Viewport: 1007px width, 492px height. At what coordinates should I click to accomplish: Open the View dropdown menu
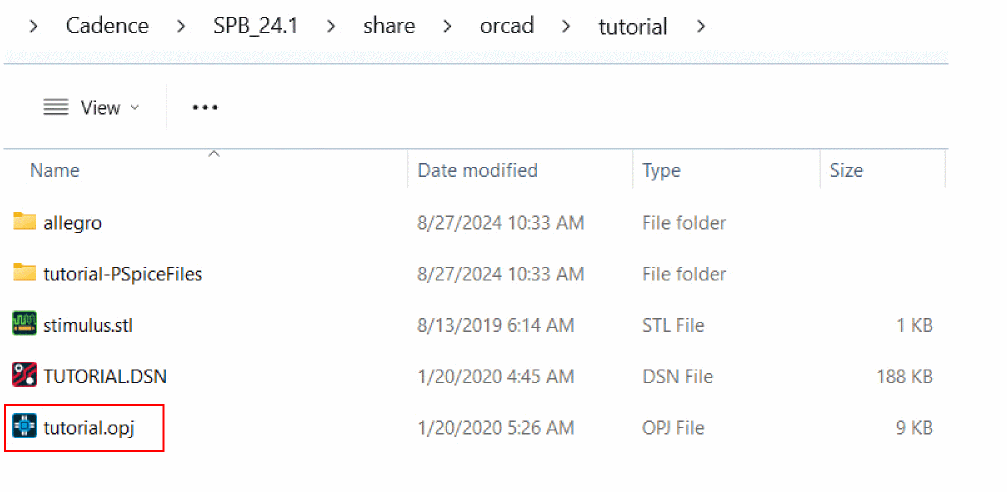tap(91, 107)
